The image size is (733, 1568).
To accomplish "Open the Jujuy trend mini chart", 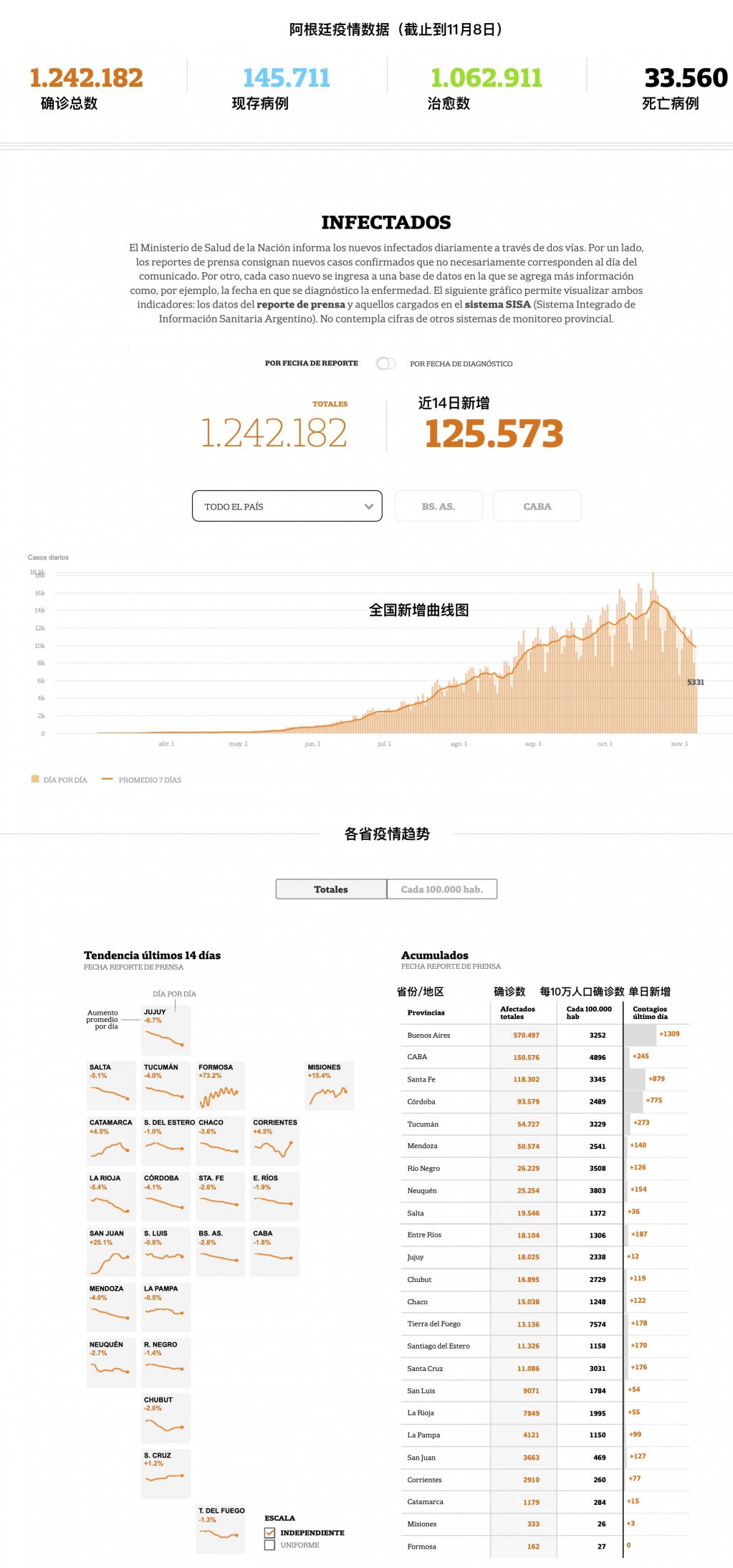I will pyautogui.click(x=166, y=1031).
